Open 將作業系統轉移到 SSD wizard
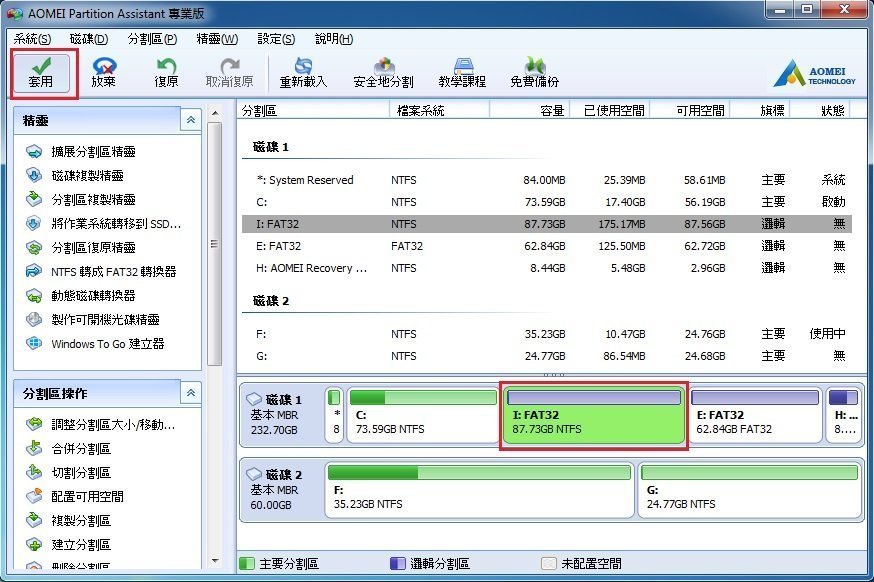The width and height of the screenshot is (874, 582). coord(104,224)
